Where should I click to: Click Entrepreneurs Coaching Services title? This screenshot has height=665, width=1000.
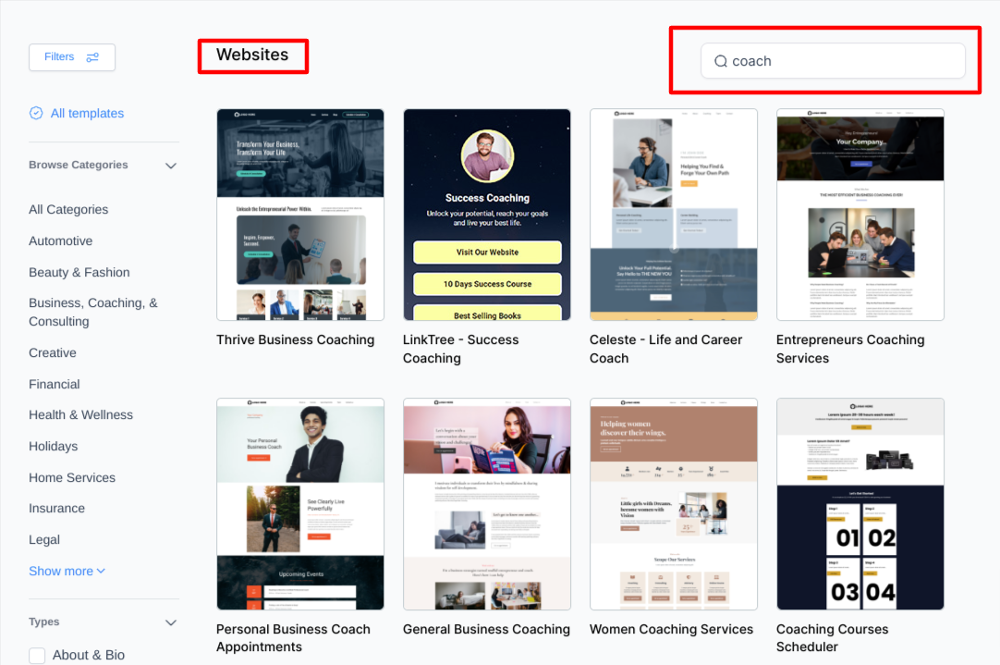tap(850, 349)
